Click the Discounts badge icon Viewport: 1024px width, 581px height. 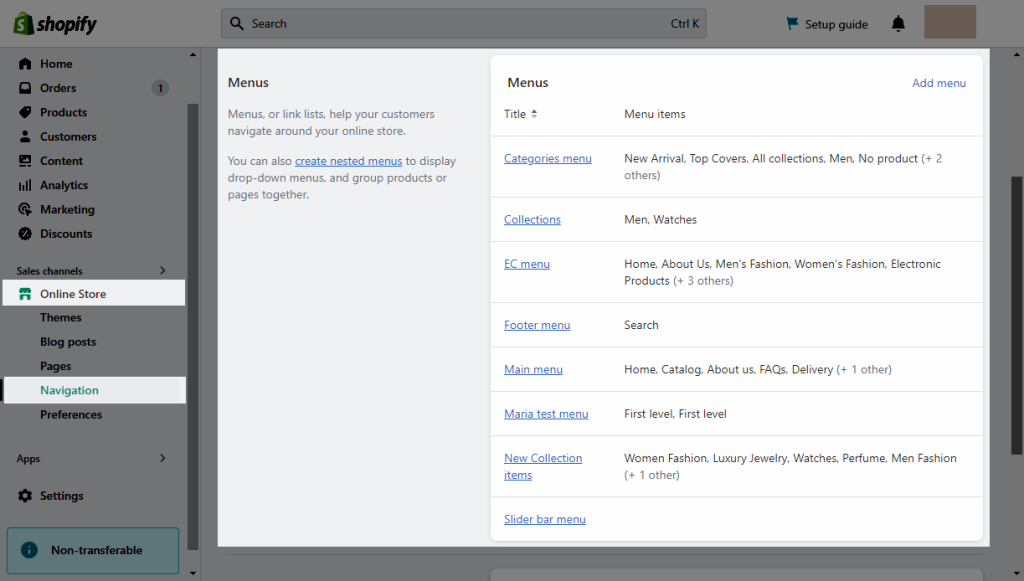pos(25,234)
